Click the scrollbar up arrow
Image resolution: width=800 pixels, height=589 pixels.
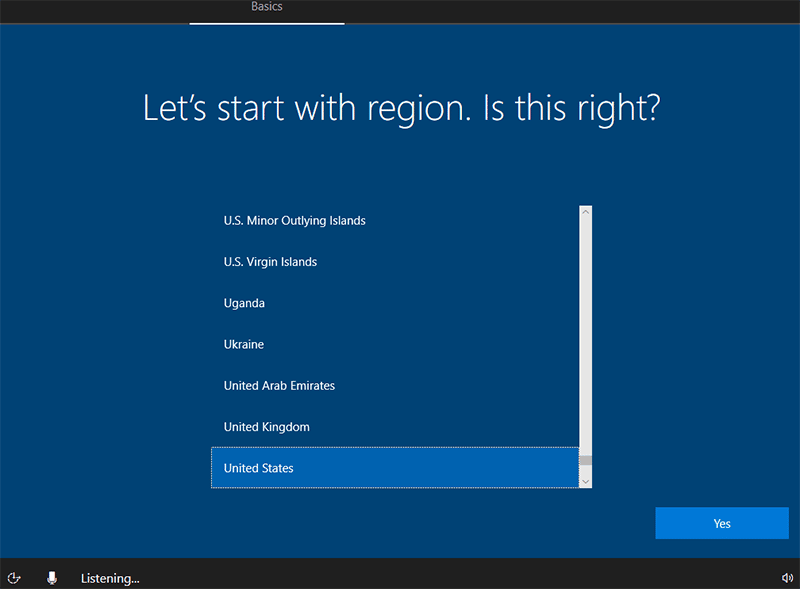(x=584, y=210)
